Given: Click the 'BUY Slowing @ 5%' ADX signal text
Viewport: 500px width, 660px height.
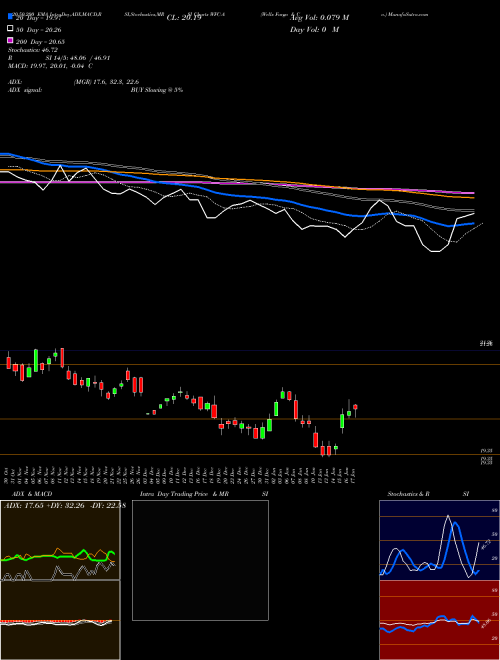Looking at the screenshot, I should [x=157, y=90].
